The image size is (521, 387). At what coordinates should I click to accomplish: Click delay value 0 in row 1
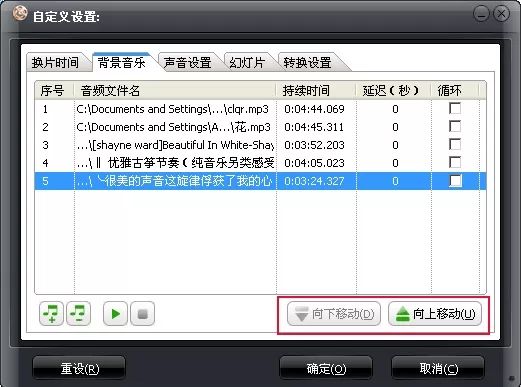coord(395,109)
